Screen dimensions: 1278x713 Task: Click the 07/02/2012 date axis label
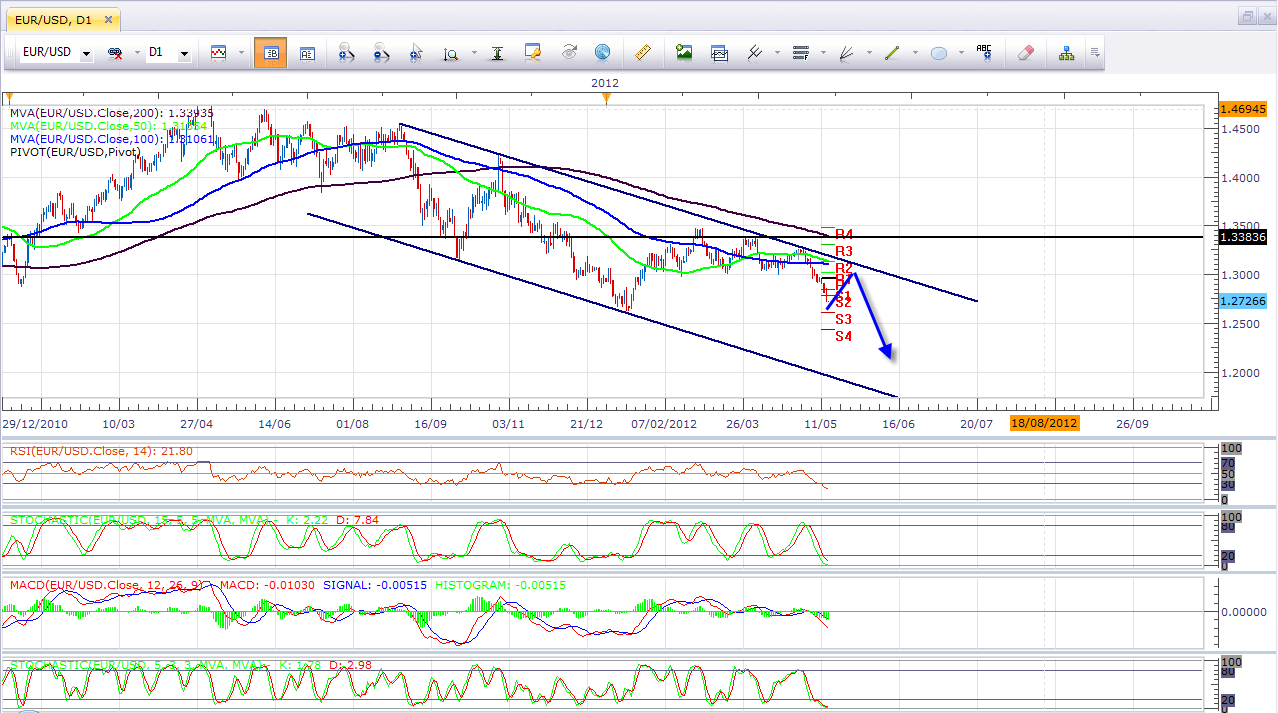pyautogui.click(x=664, y=423)
